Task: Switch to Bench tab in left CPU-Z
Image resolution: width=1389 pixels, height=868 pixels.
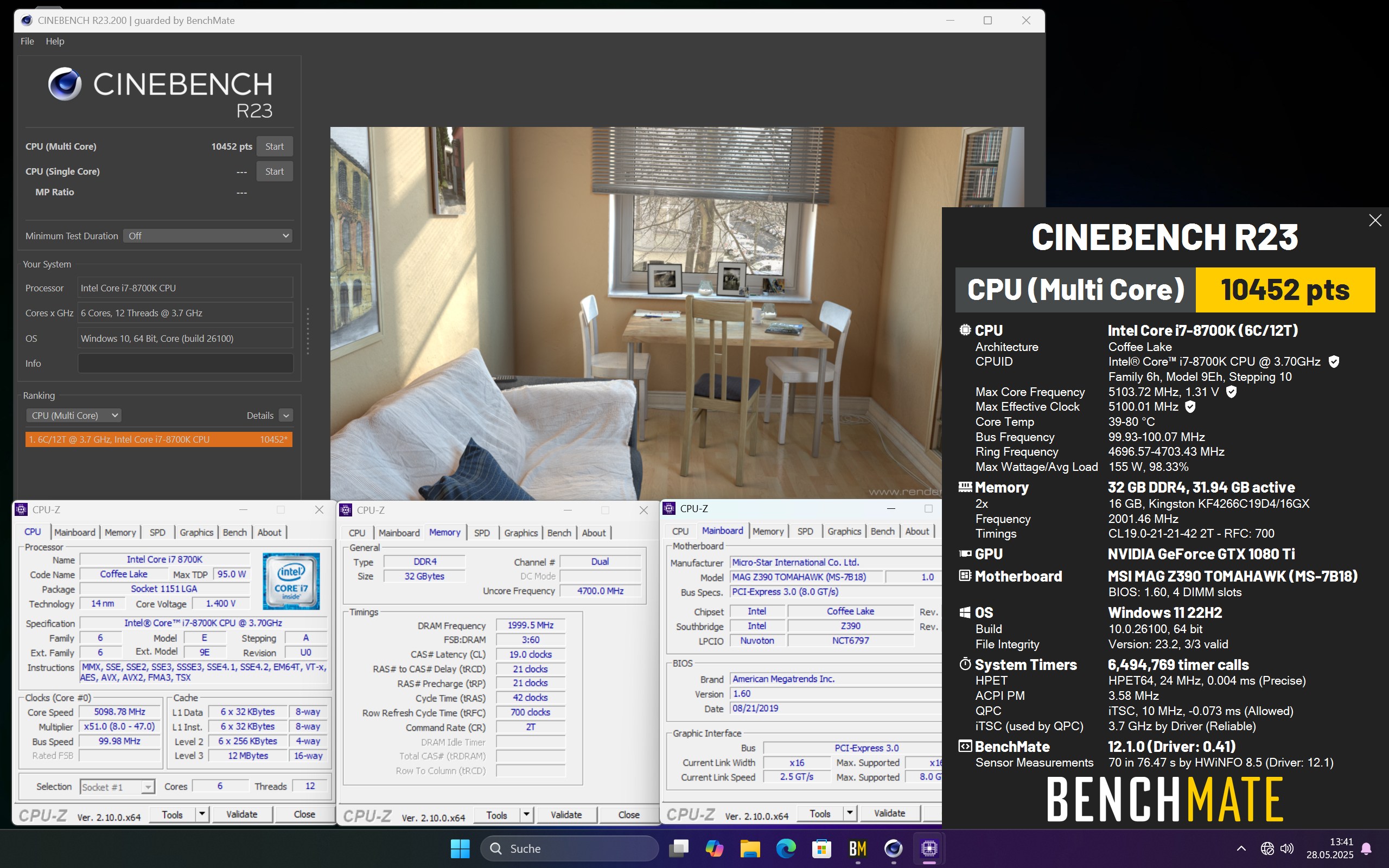Action: 234,532
